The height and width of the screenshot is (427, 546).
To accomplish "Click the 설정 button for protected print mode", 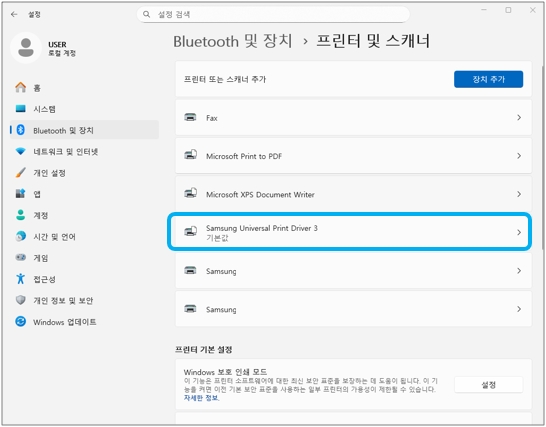I will pyautogui.click(x=488, y=385).
